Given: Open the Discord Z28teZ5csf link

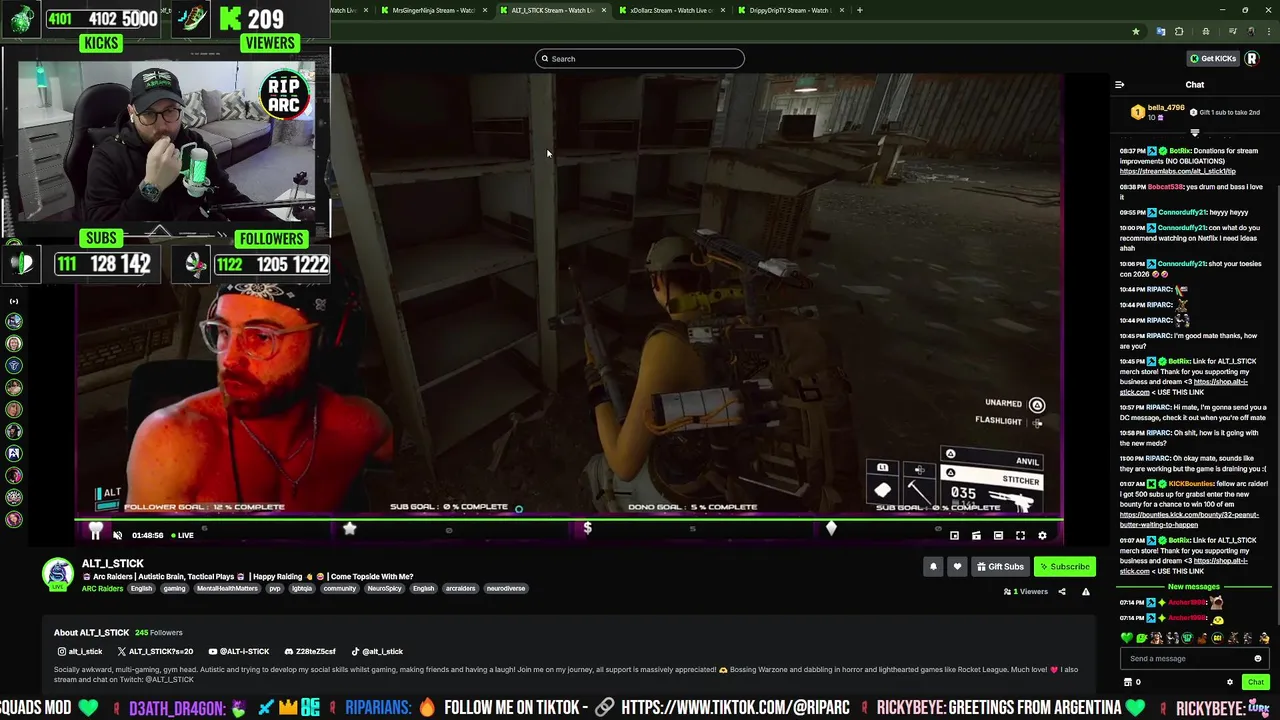Looking at the screenshot, I should 310,651.
